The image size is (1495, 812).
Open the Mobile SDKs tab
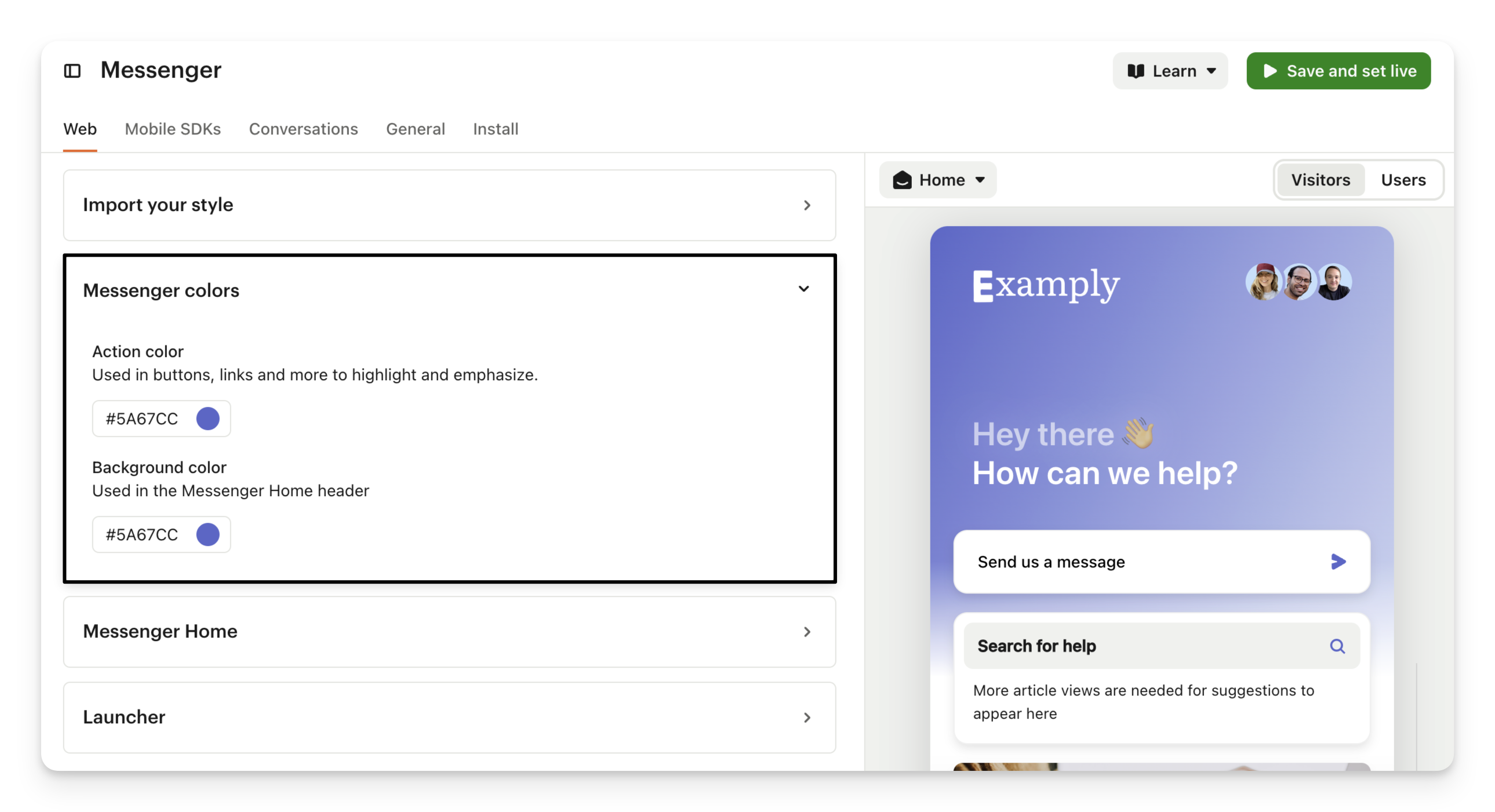pyautogui.click(x=172, y=129)
